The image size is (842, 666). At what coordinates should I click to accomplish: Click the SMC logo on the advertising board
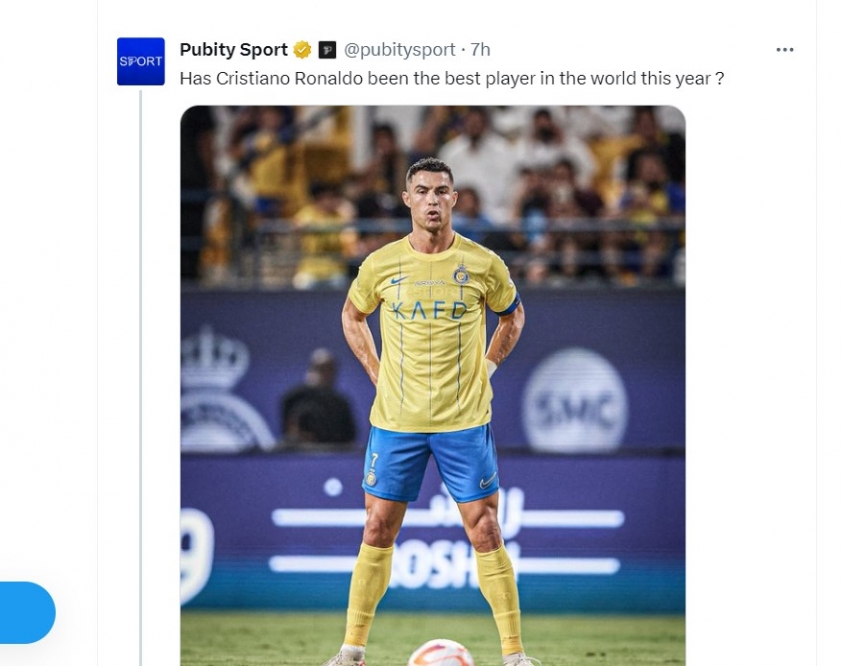coord(575,400)
